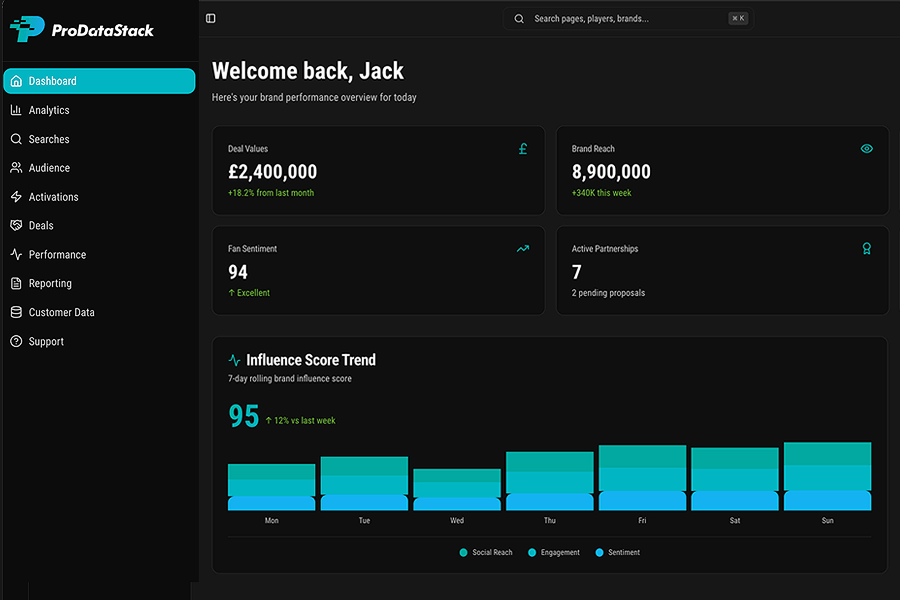Select Activations in the sidebar
Viewport: 900px width, 600px height.
(x=53, y=197)
